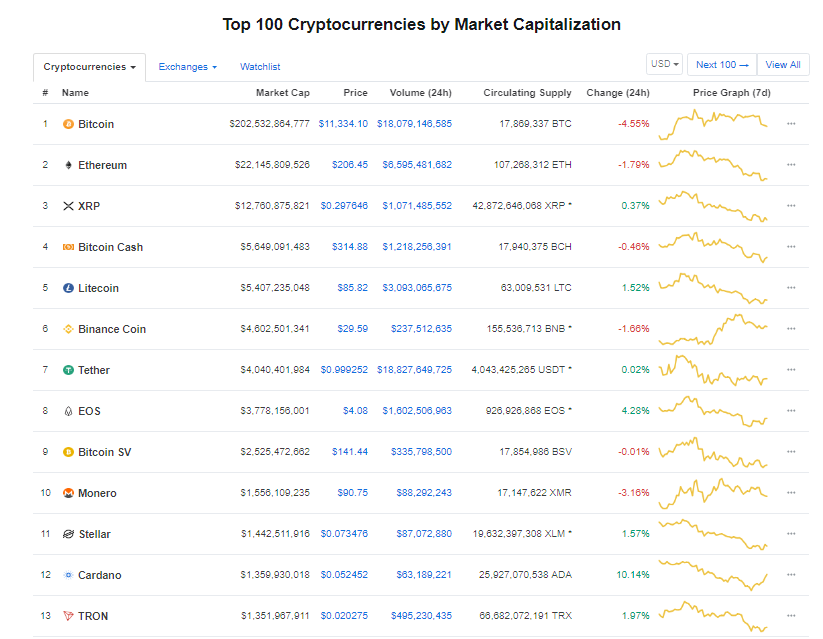
Task: Open the Binance Coin name link
Action: pyautogui.click(x=112, y=329)
